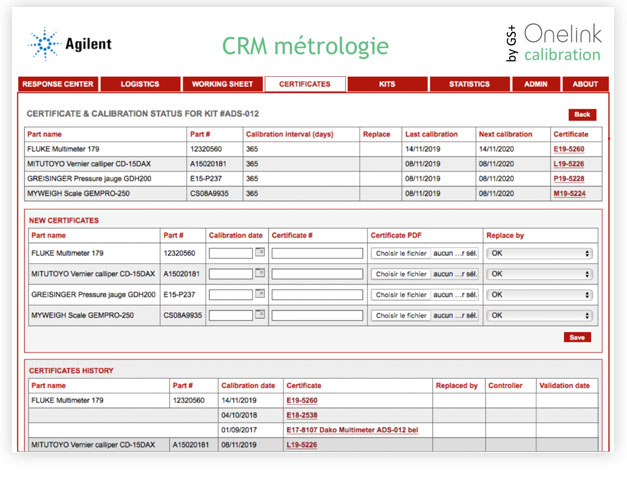Open certificate E19-5260 in status table
The image size is (627, 498).
(569, 149)
